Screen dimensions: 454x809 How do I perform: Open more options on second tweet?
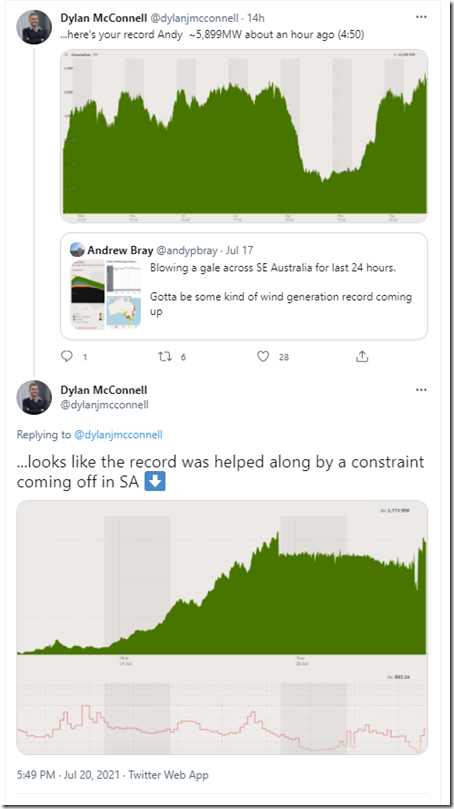421,390
